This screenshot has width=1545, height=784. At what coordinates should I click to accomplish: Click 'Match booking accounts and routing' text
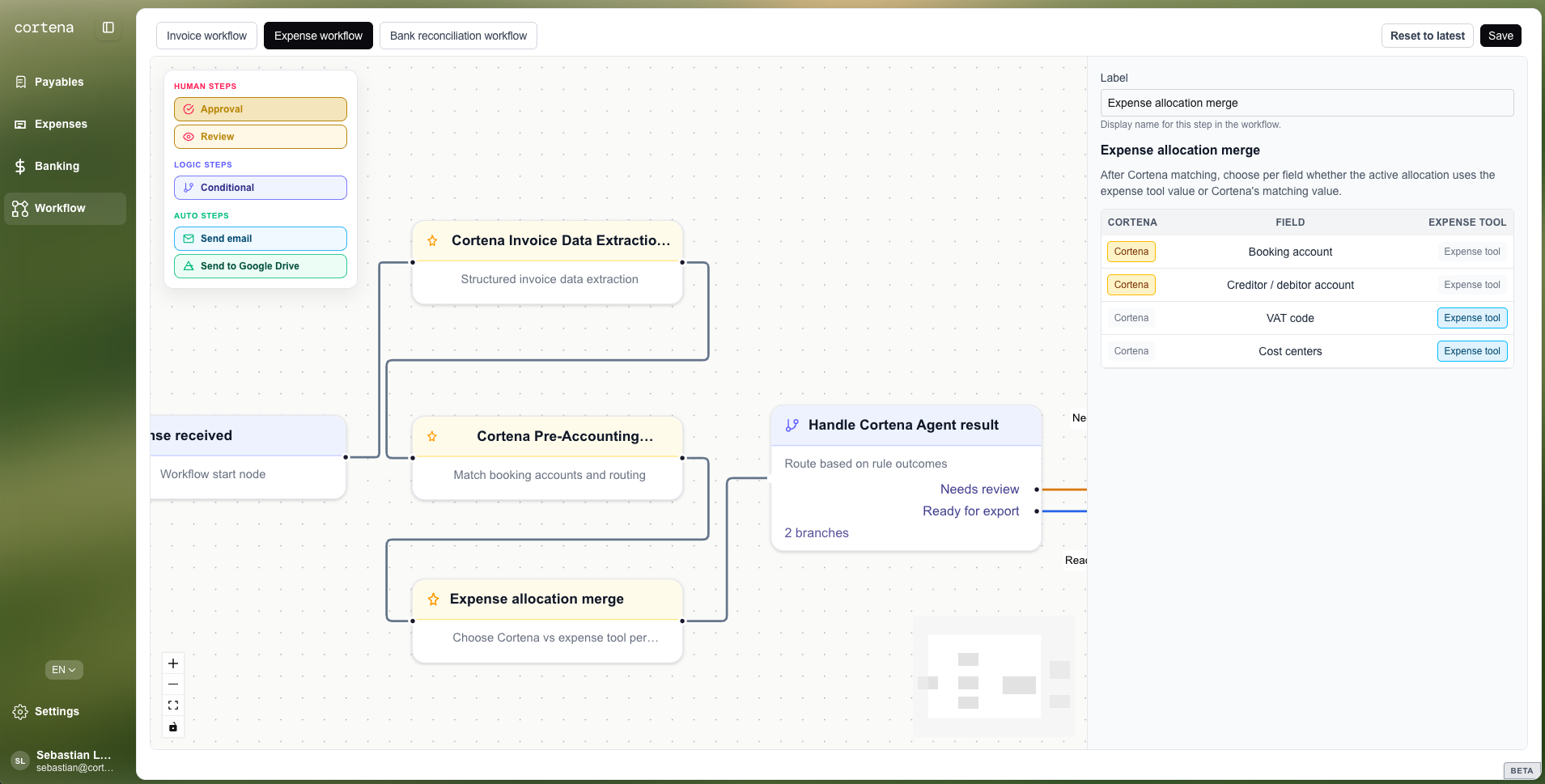(x=550, y=475)
